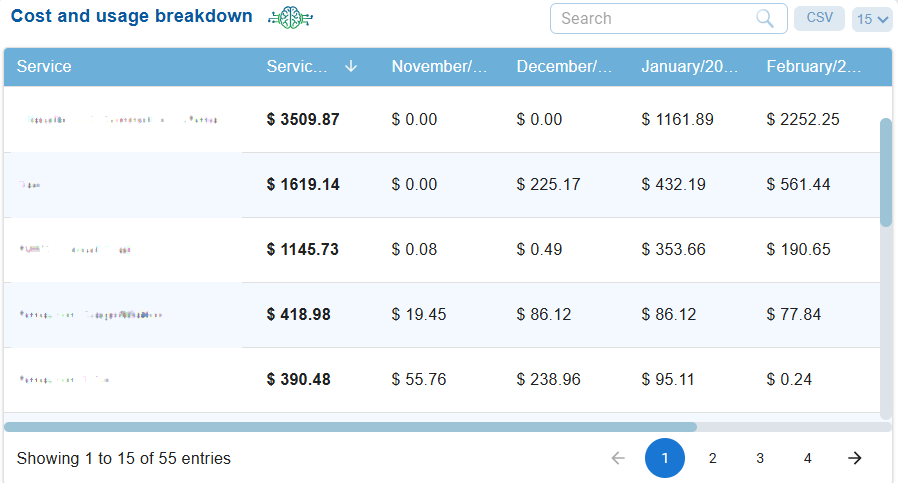This screenshot has width=898, height=483.
Task: Jump to page 2
Action: click(712, 458)
